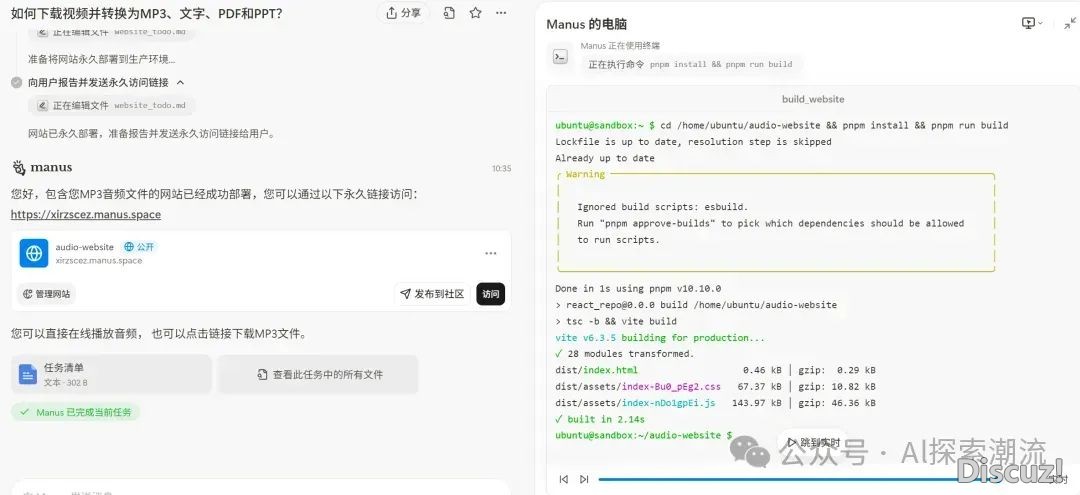Open the monitor view dropdown in Manus 的电脑
The image size is (1080, 495).
[x=1032, y=23]
